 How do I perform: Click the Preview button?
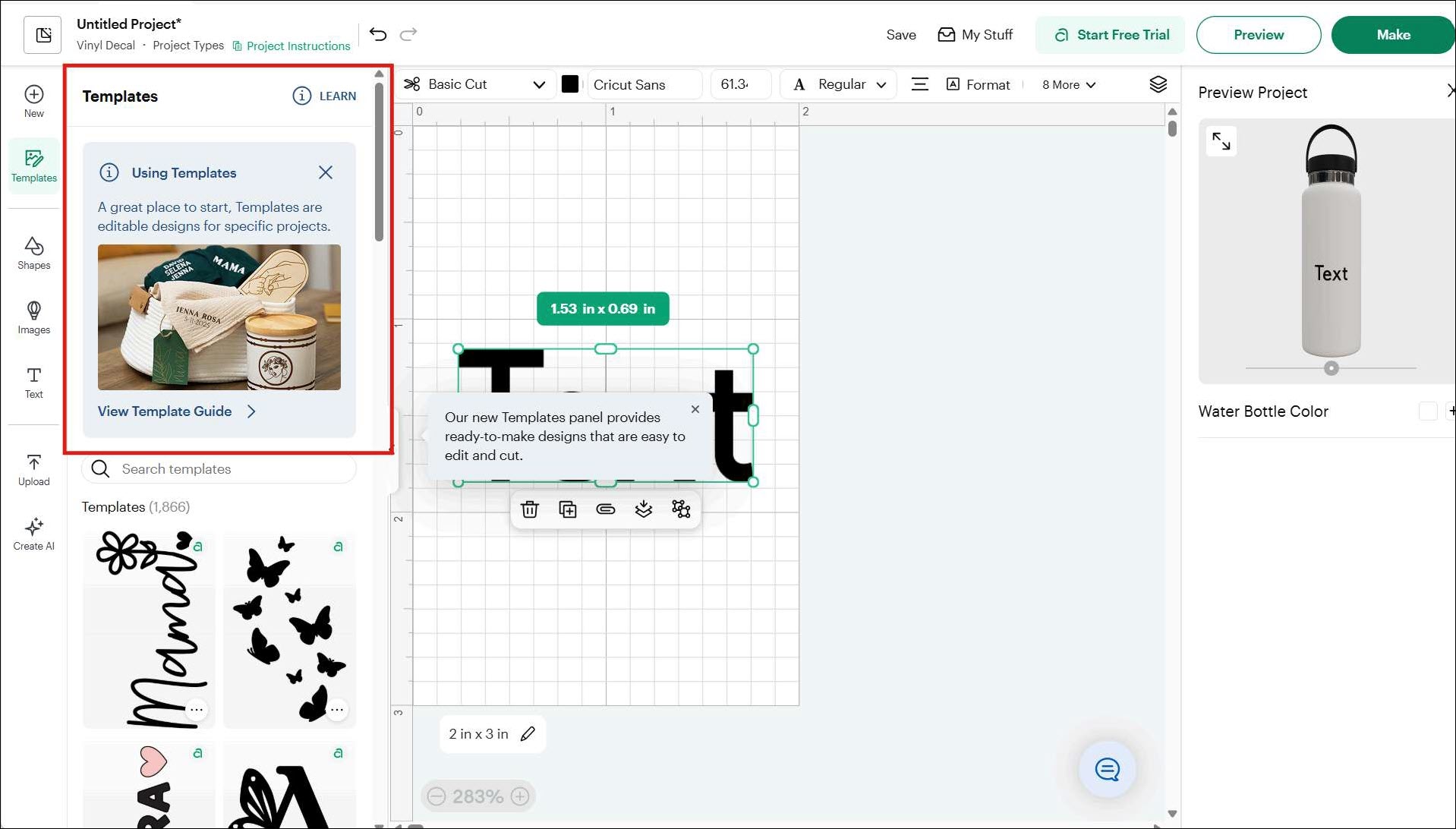pyautogui.click(x=1259, y=35)
